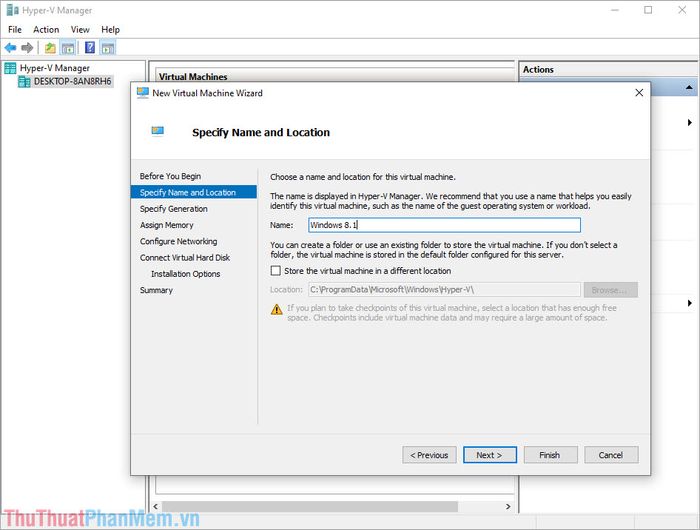Image resolution: width=700 pixels, height=530 pixels.
Task: Click the horizontal scrollbar left arrow
Action: point(156,506)
